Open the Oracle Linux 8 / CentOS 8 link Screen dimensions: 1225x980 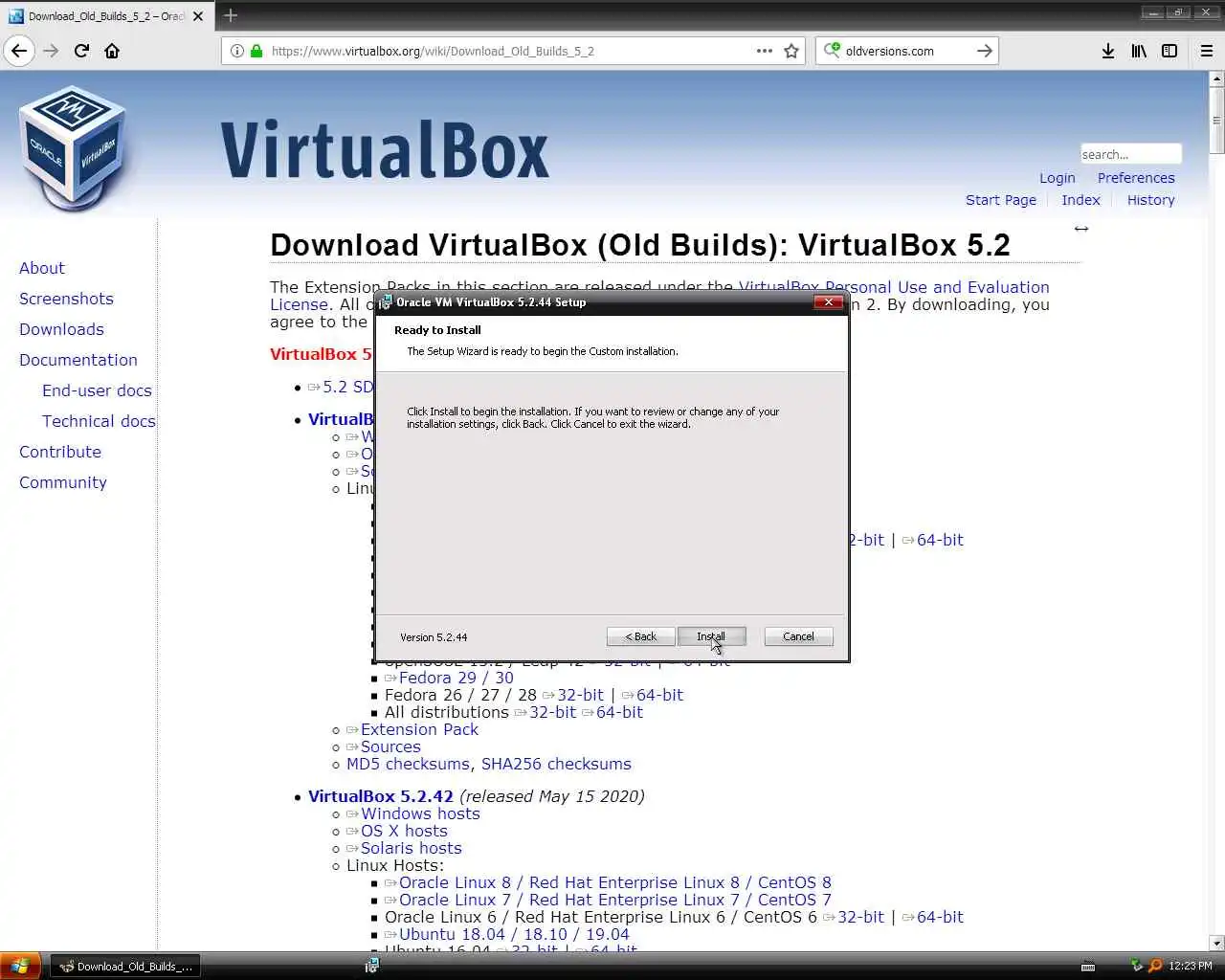pyautogui.click(x=614, y=882)
